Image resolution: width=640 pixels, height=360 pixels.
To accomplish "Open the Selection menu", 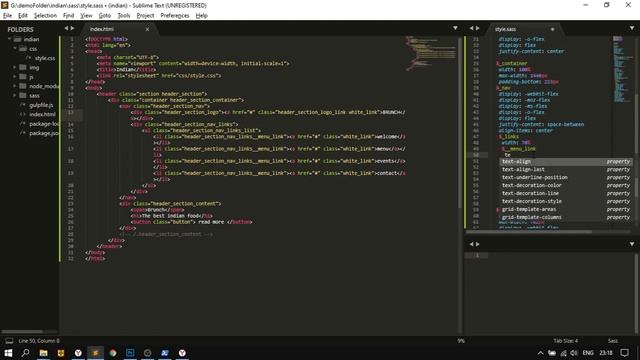I will pos(45,16).
